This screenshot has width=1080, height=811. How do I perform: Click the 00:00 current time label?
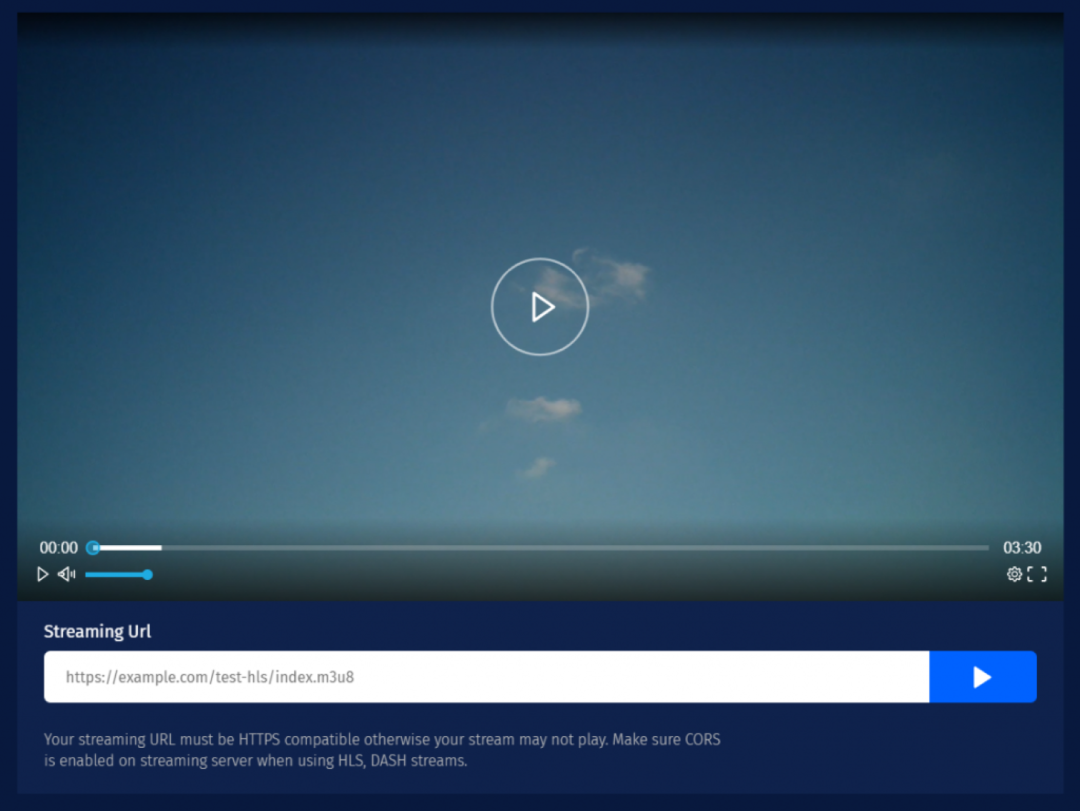click(x=59, y=548)
